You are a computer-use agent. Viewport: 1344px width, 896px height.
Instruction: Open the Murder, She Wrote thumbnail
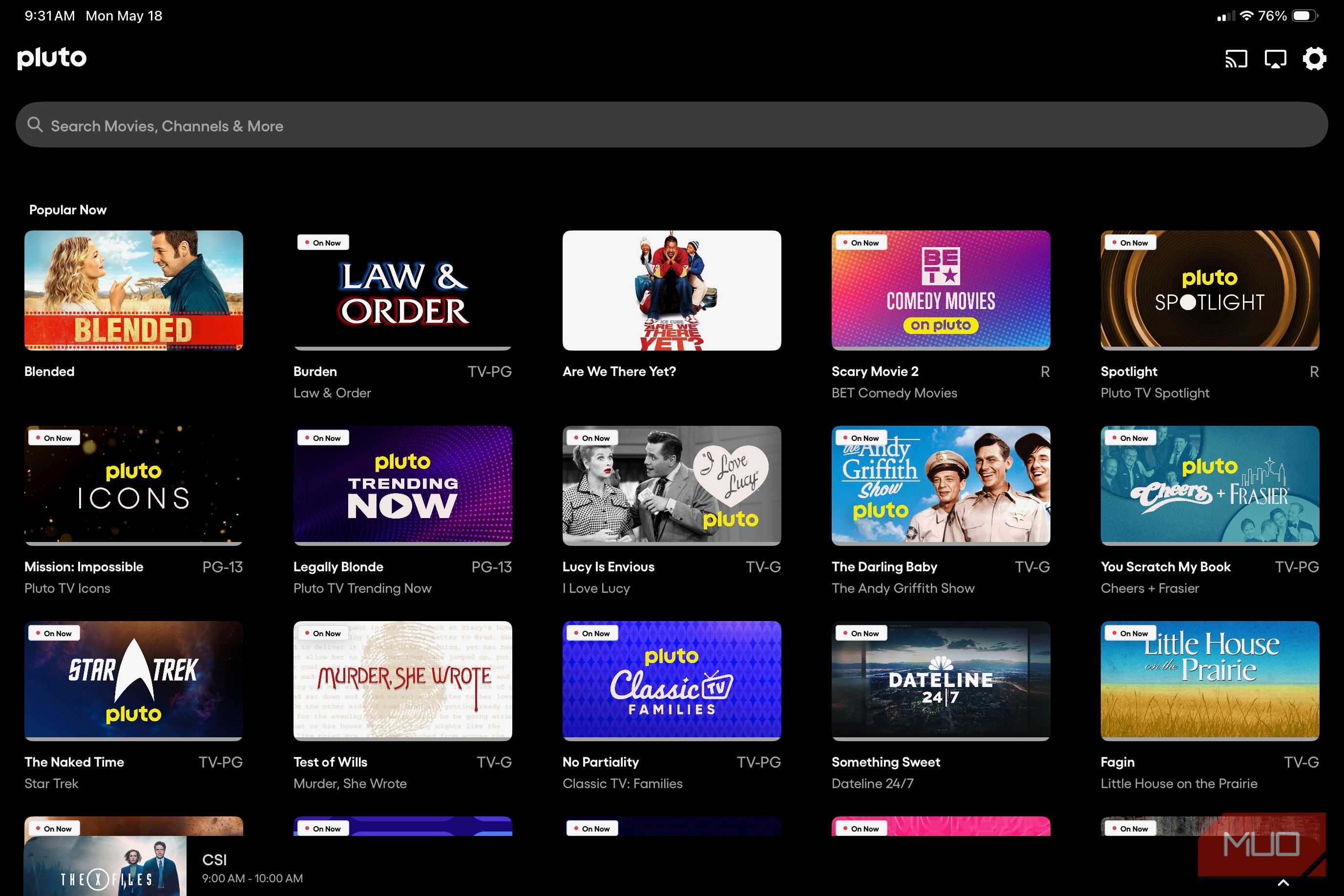coord(403,681)
